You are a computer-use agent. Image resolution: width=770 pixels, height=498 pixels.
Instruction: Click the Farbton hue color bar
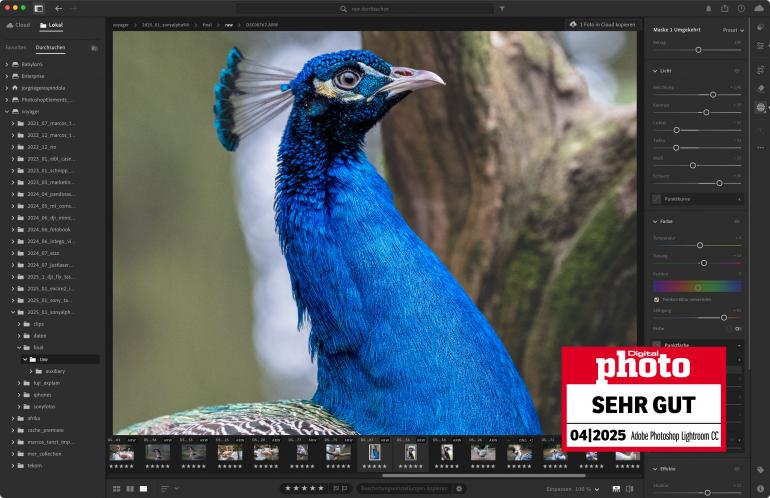[x=697, y=286]
